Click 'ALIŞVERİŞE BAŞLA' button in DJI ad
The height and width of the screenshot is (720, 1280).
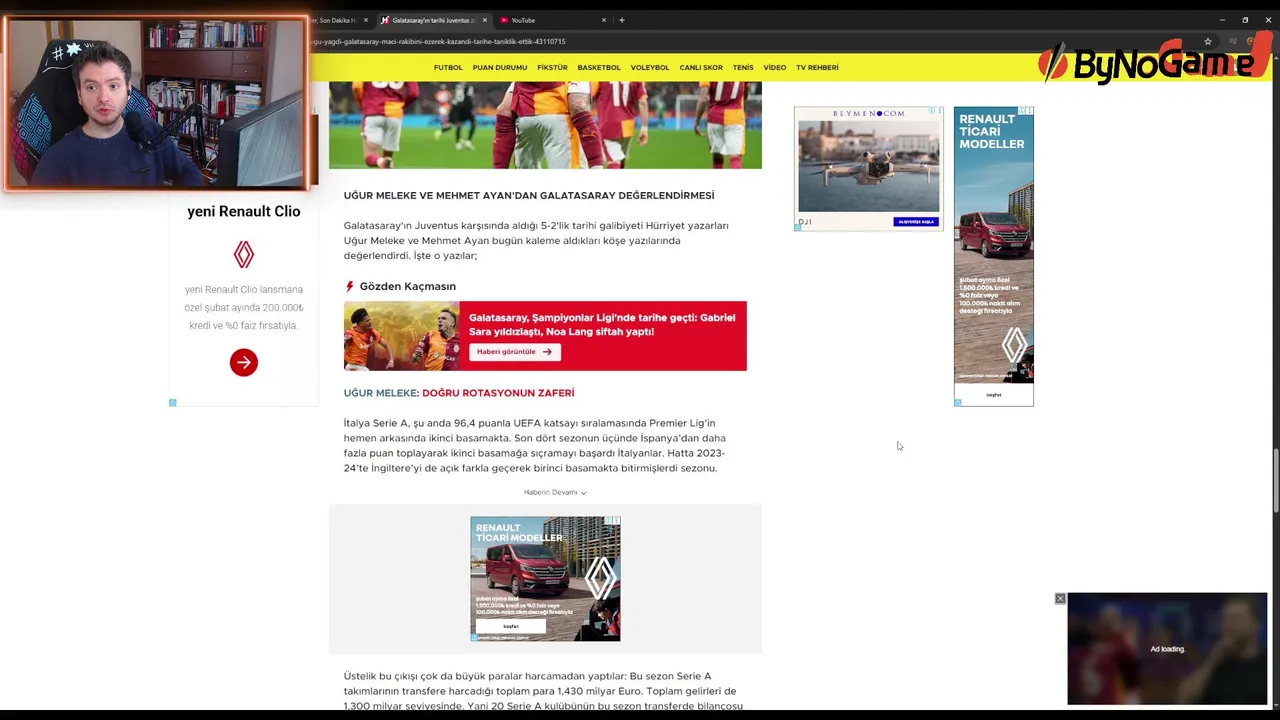click(916, 222)
